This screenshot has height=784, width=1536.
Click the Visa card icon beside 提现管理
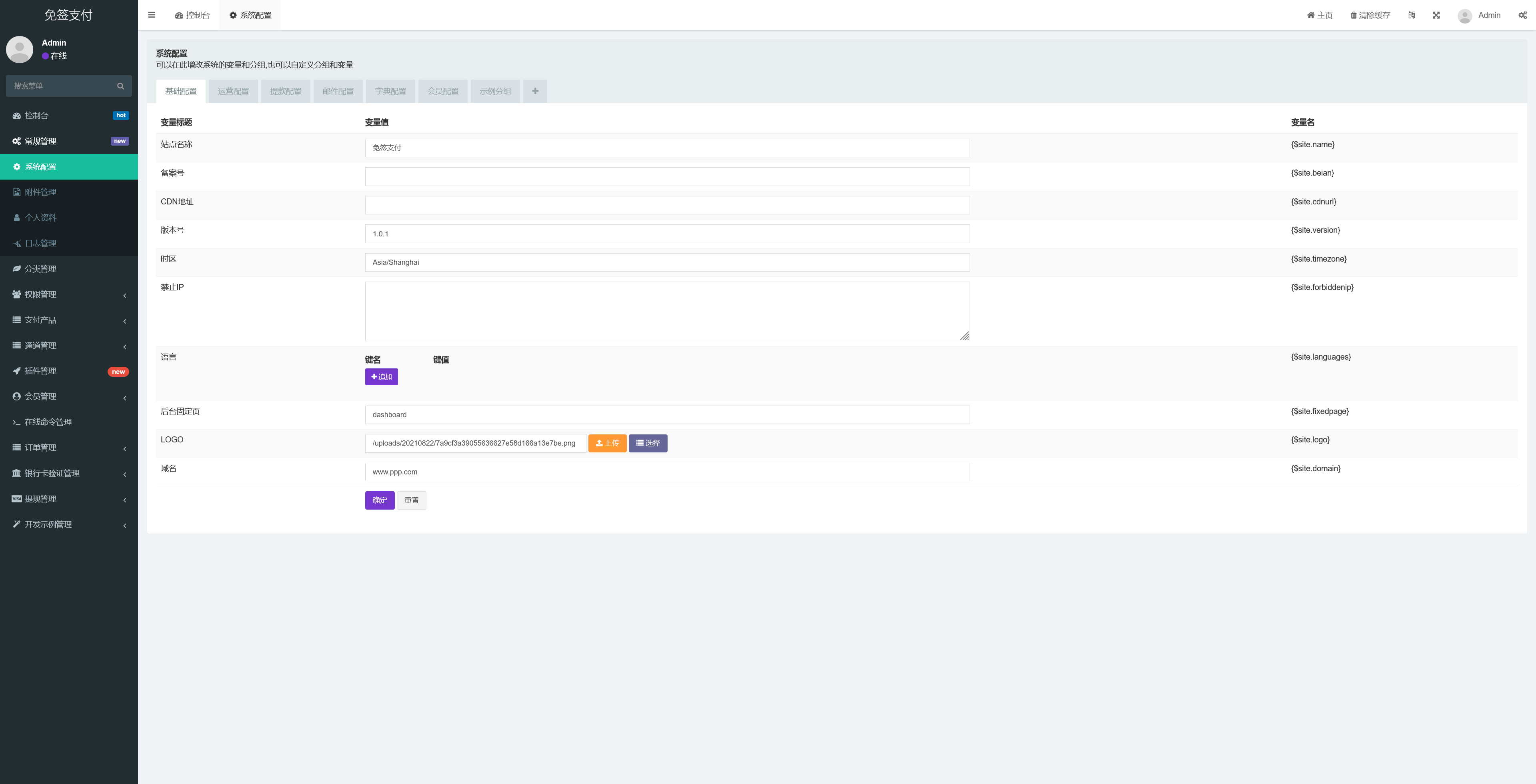17,499
